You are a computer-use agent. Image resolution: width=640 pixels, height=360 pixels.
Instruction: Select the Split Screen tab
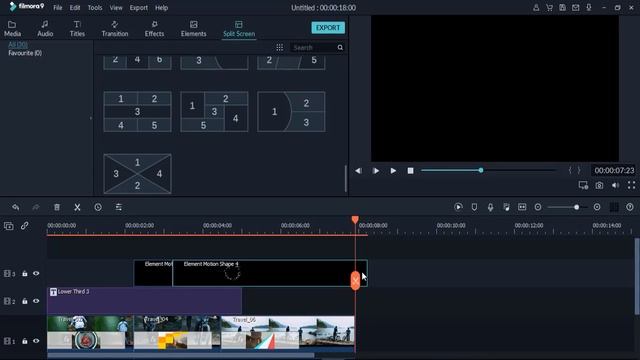(x=239, y=29)
